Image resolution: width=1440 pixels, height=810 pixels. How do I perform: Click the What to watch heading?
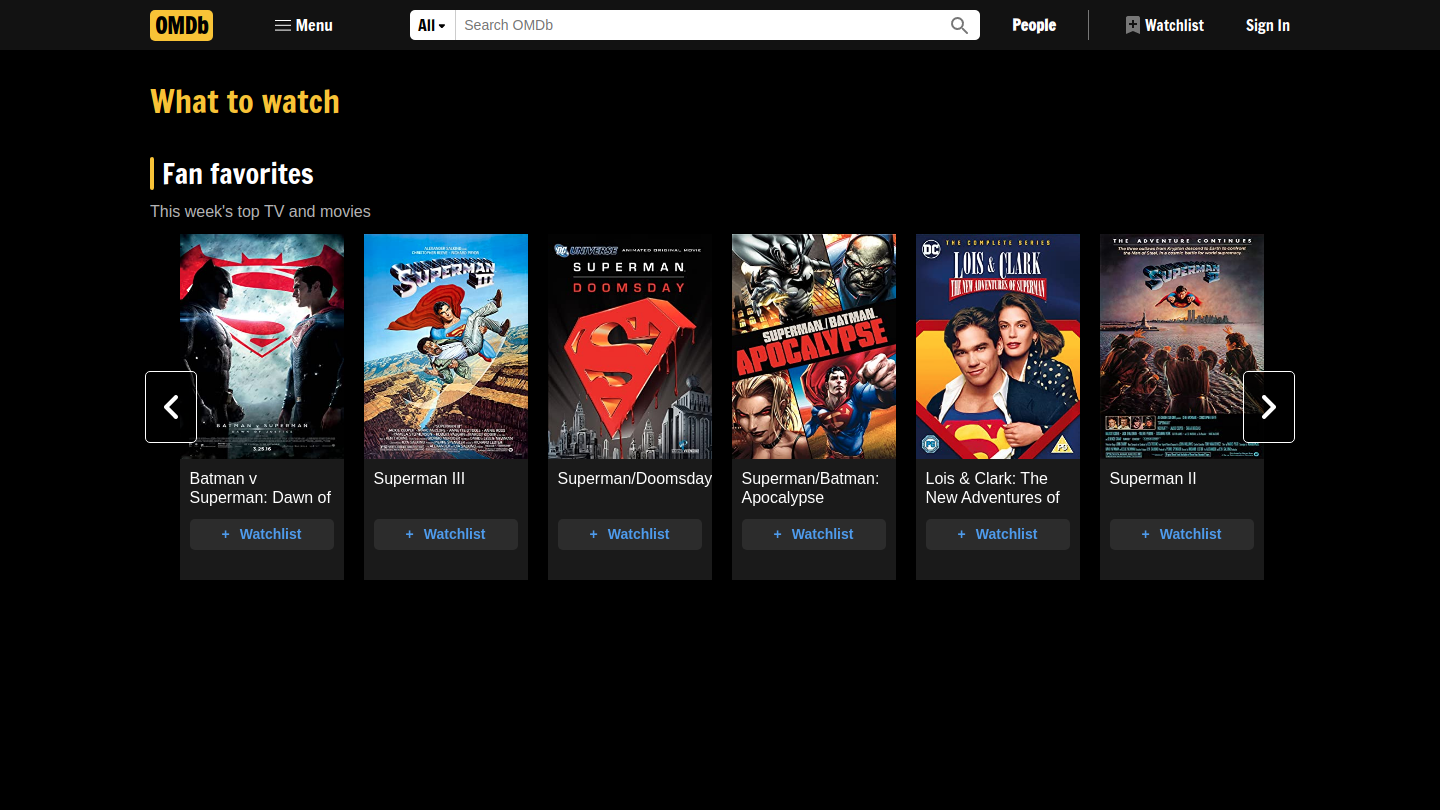point(245,102)
